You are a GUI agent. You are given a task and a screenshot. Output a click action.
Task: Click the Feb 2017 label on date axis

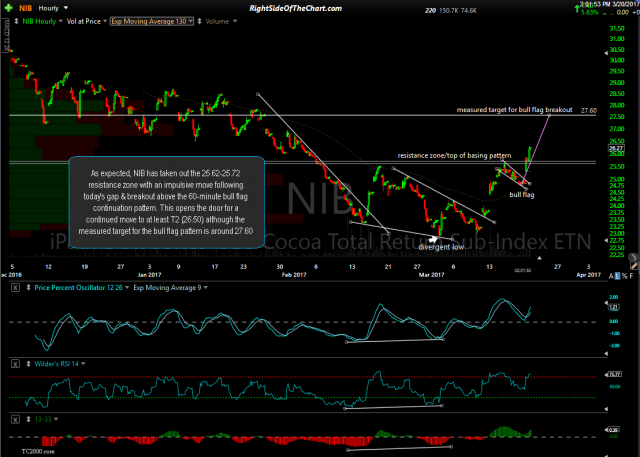[x=294, y=275]
